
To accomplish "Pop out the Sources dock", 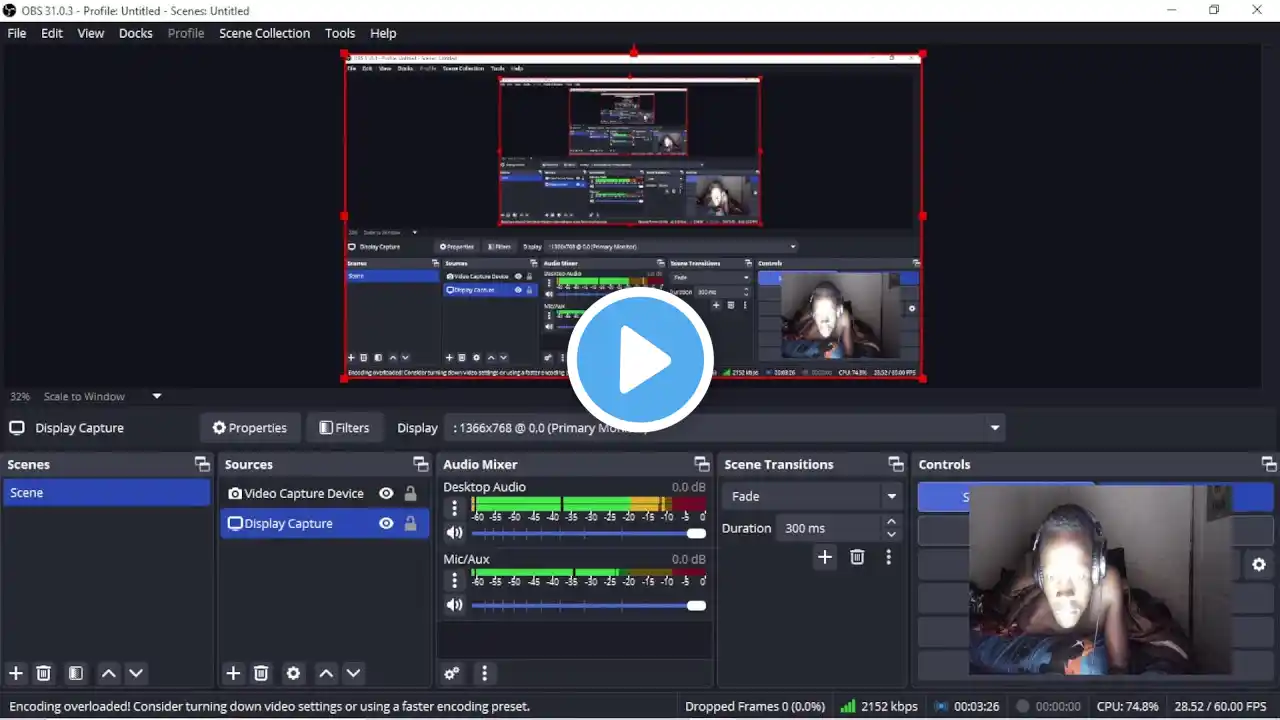I will tap(421, 464).
